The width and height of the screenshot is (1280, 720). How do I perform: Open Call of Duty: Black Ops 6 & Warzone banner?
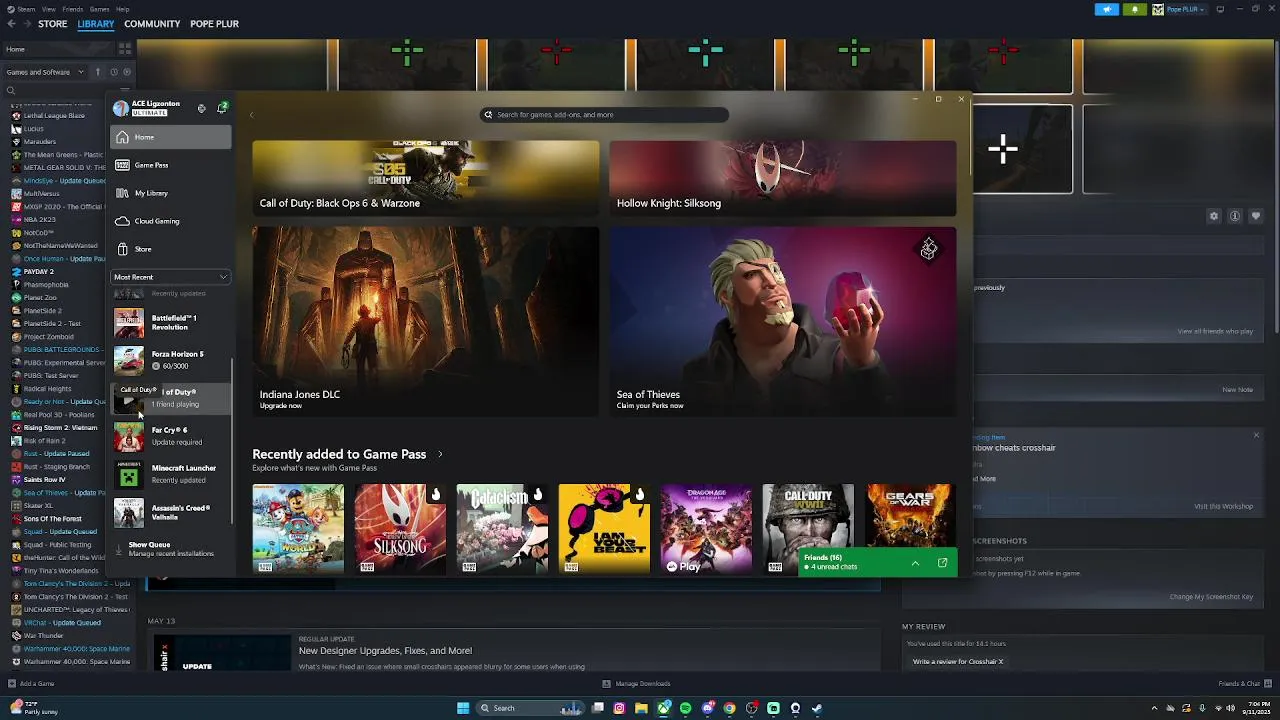pos(426,178)
